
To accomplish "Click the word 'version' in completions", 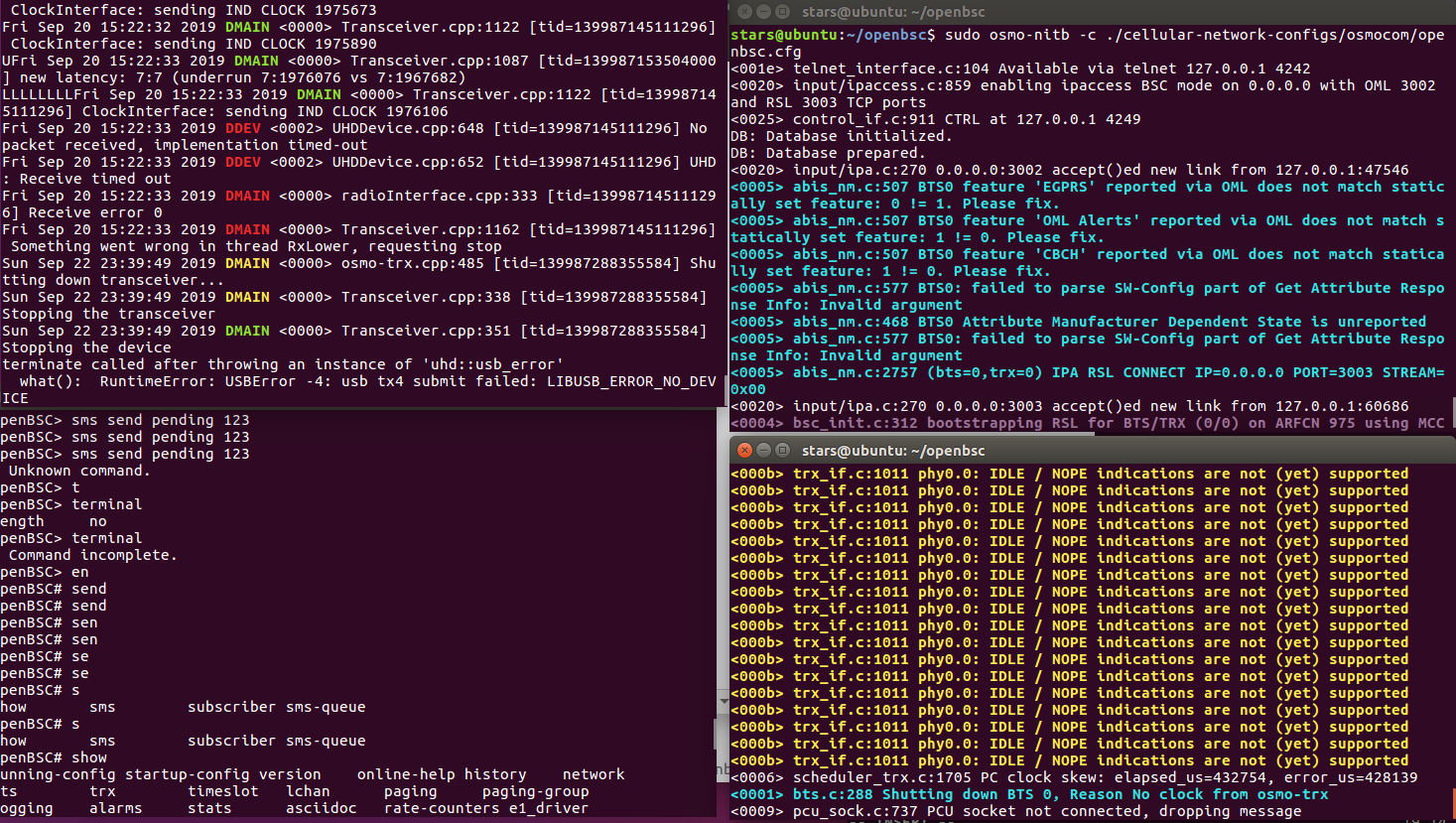I will click(x=290, y=774).
